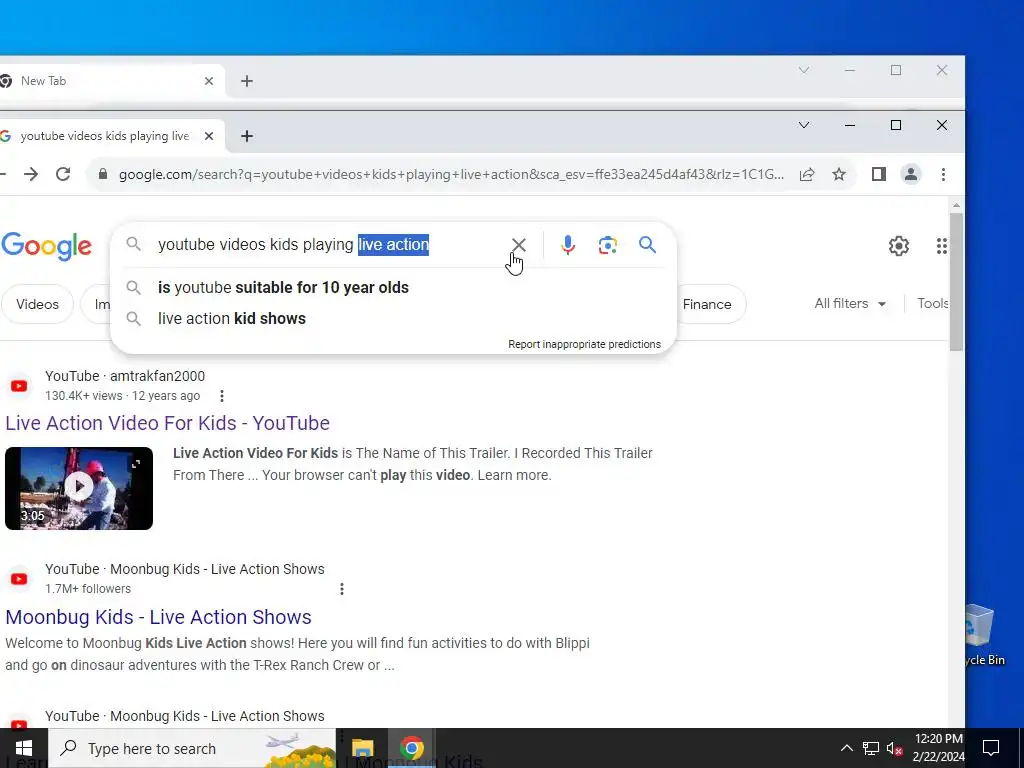Click Windows taskbar search box
The image size is (1024, 768).
(x=192, y=748)
